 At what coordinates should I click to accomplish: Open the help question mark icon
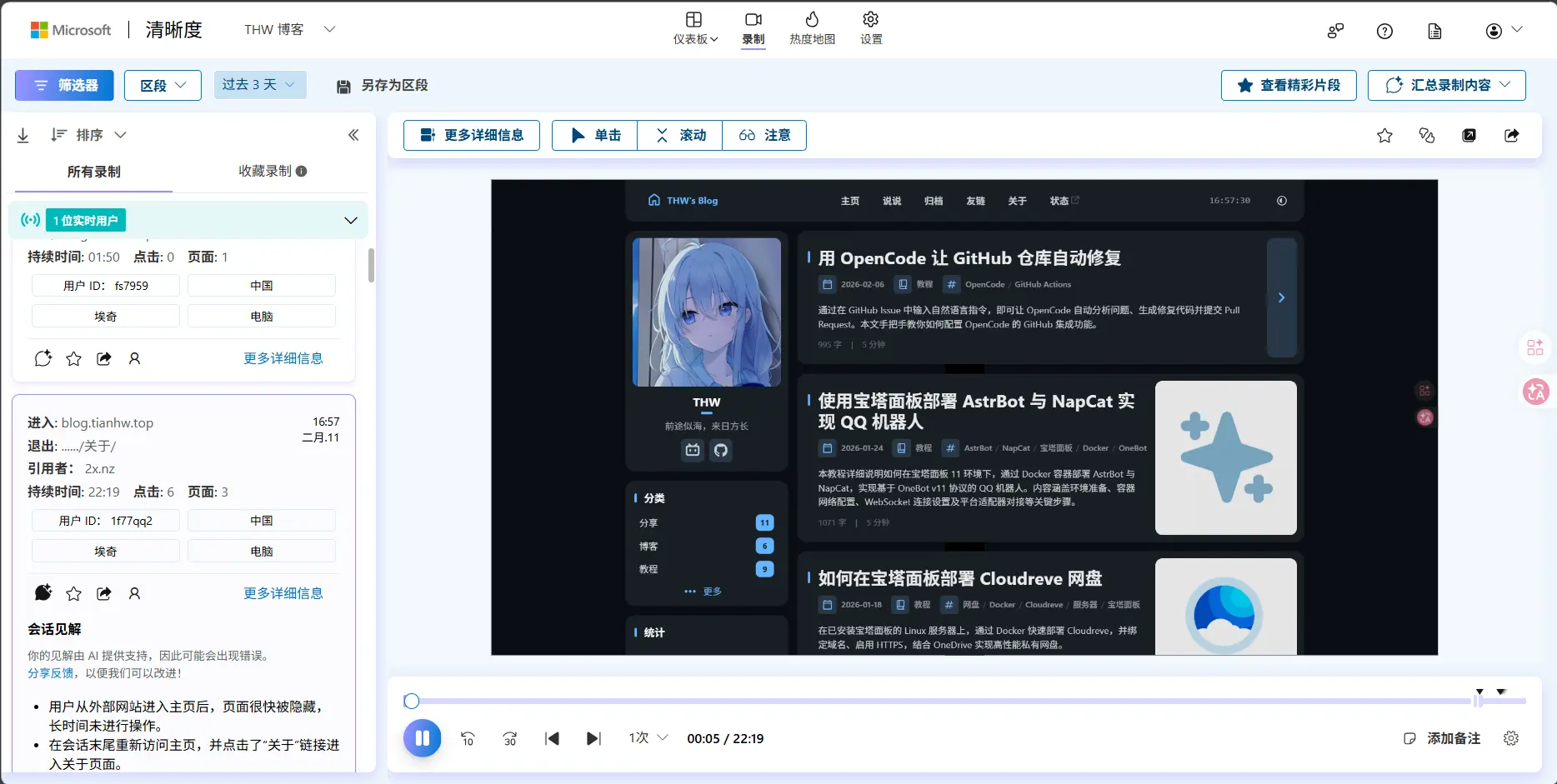1384,31
